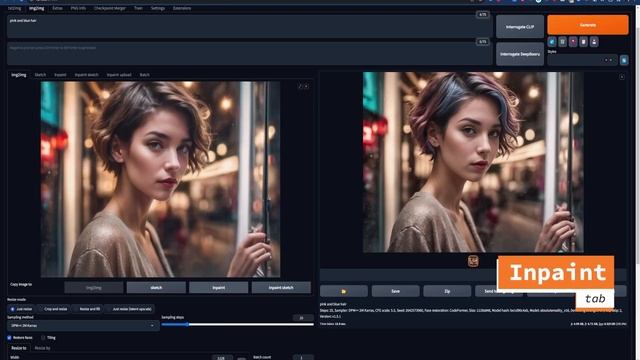The height and width of the screenshot is (360, 640).
Task: Click the Zip button under the output image
Action: 447,291
